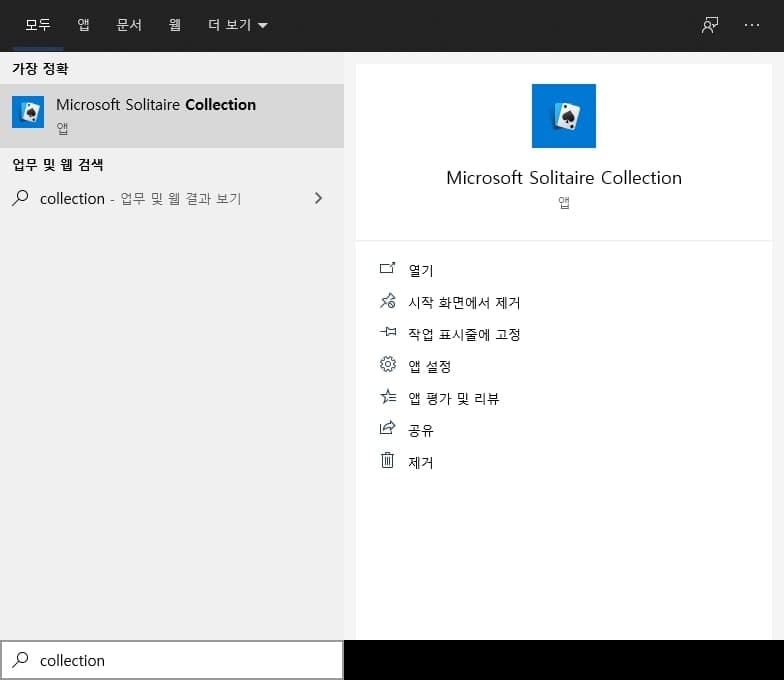Image resolution: width=784 pixels, height=680 pixels.
Task: Click the share icon beside 공유
Action: [x=388, y=428]
